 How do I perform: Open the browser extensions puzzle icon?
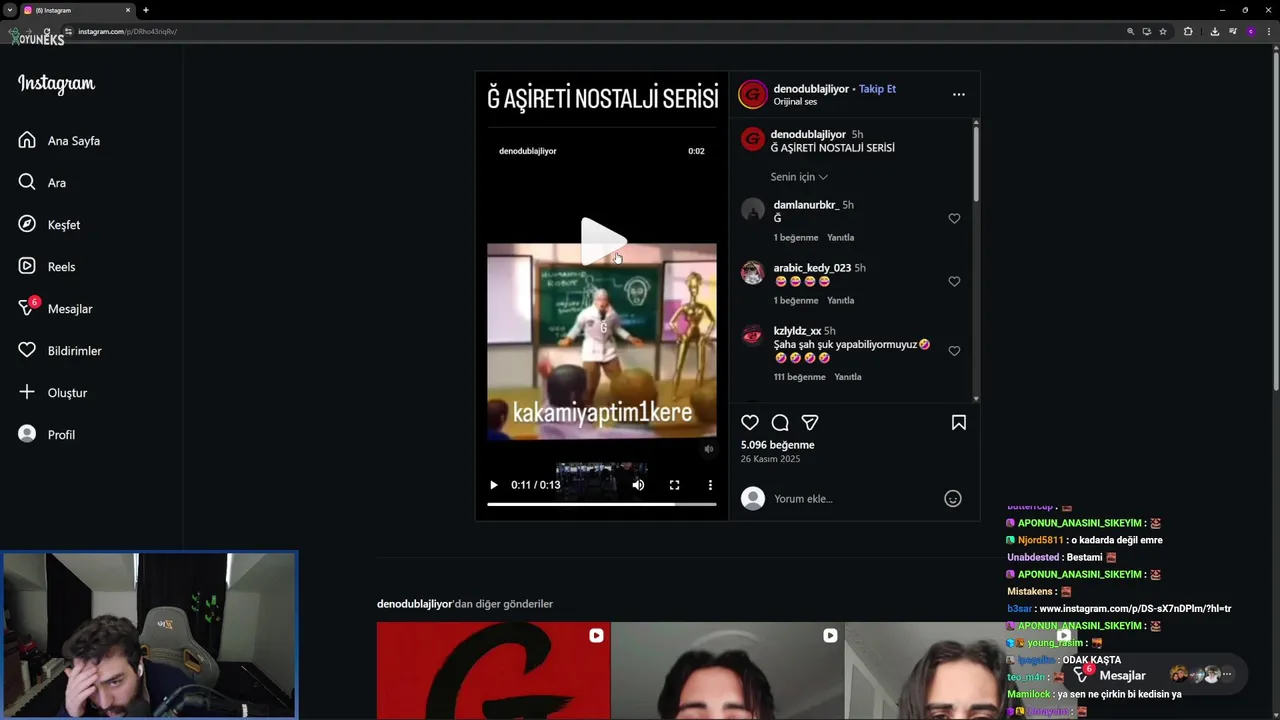tap(1188, 32)
